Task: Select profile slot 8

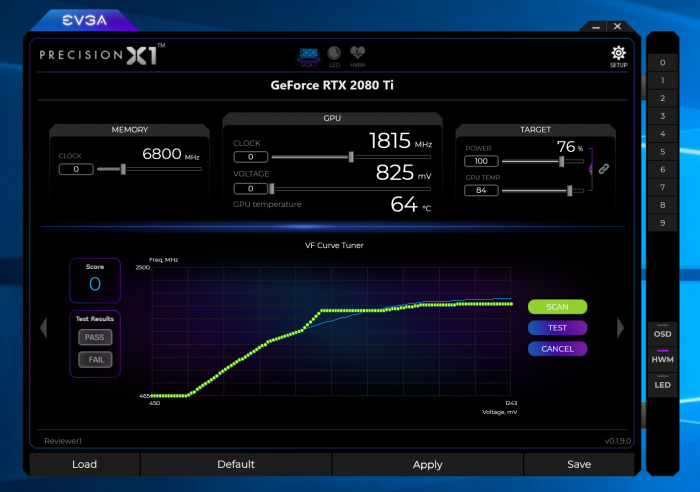Action: pos(662,205)
